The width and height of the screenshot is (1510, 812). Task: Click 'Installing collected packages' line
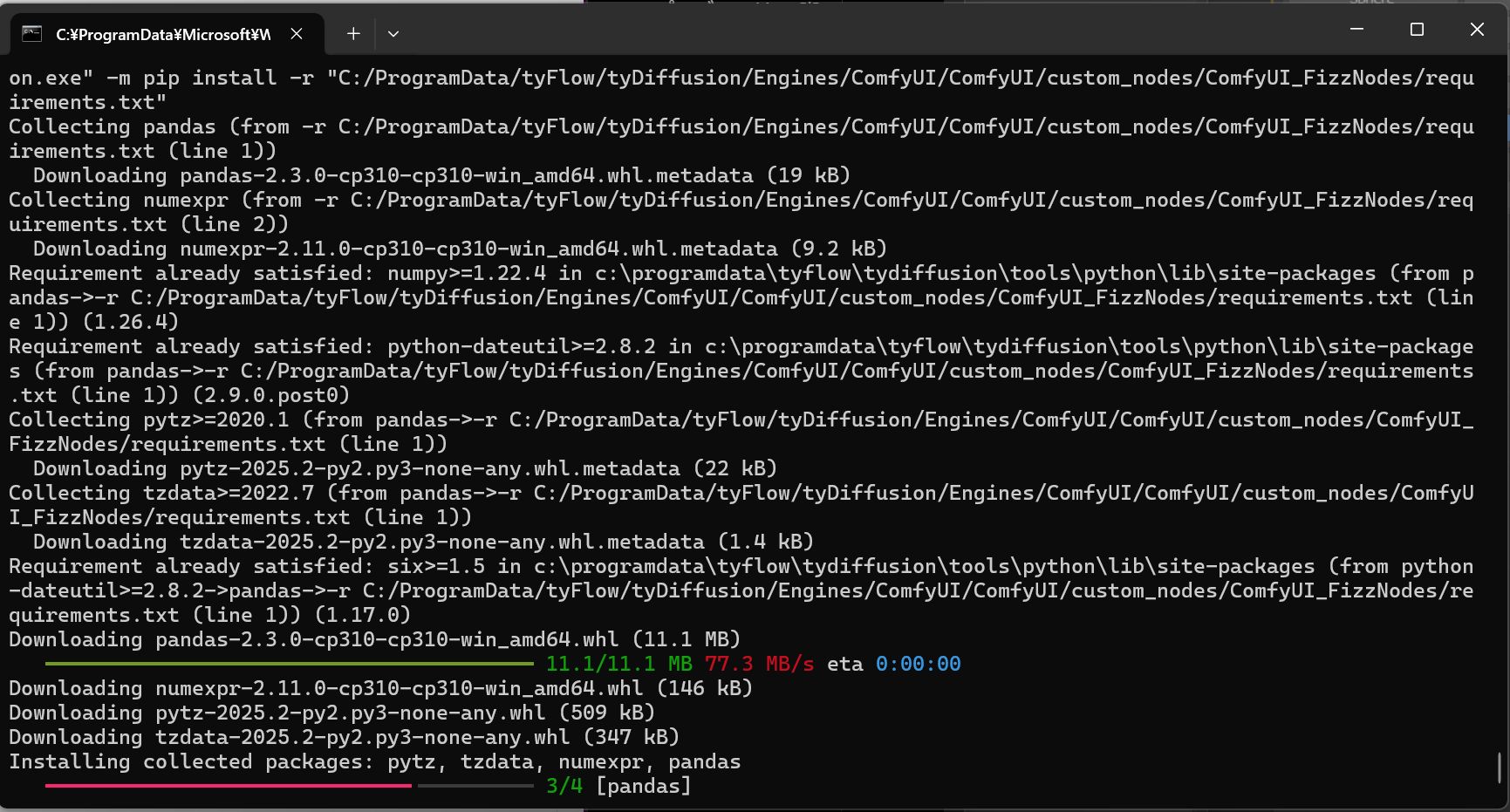tap(374, 761)
